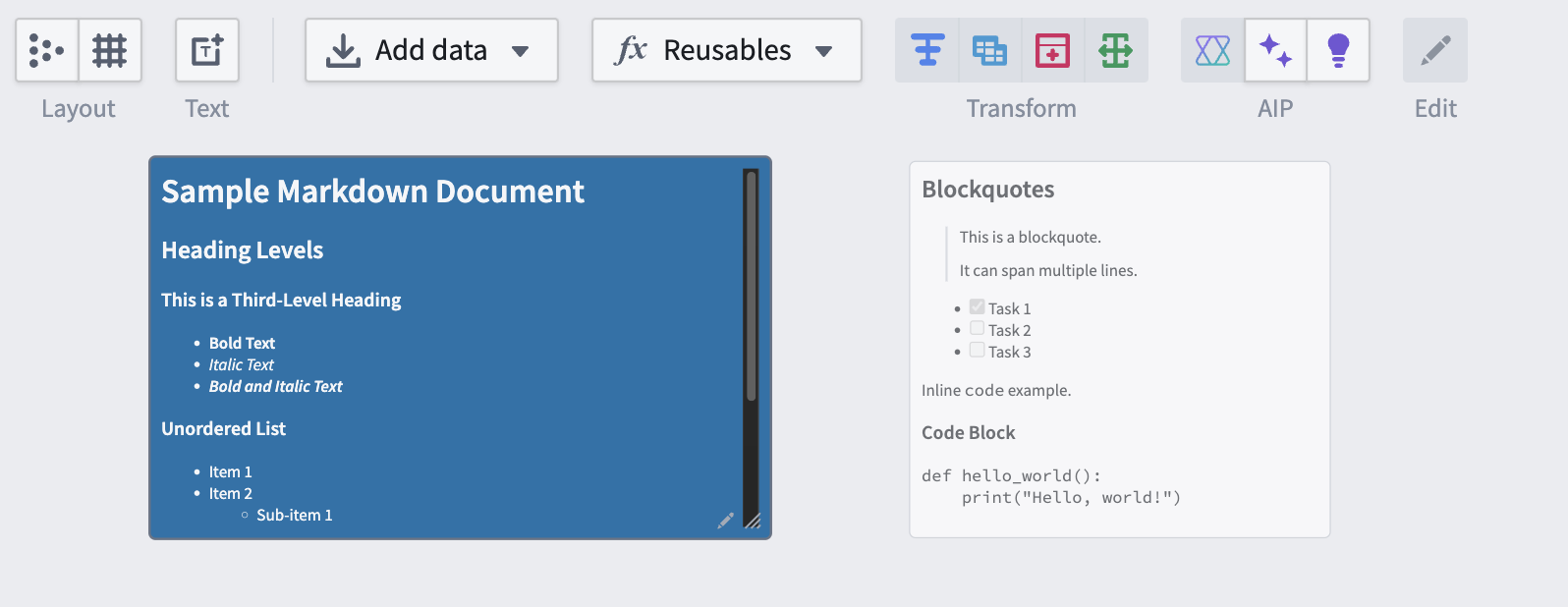The height and width of the screenshot is (607, 1568).
Task: Click the Sample Markdown Document title
Action: [372, 192]
